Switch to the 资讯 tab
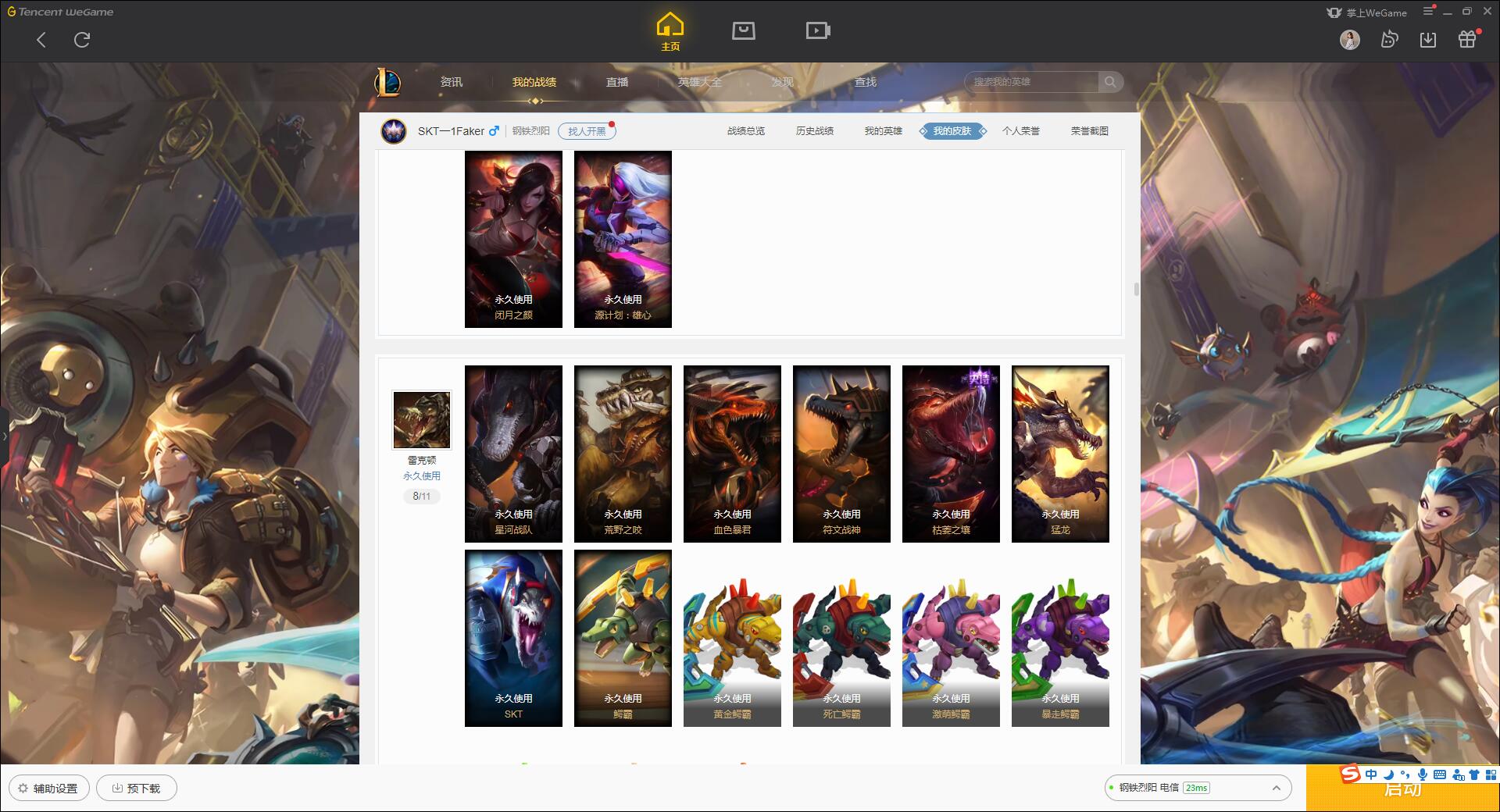Screen dimensions: 1500x812 click(x=451, y=82)
